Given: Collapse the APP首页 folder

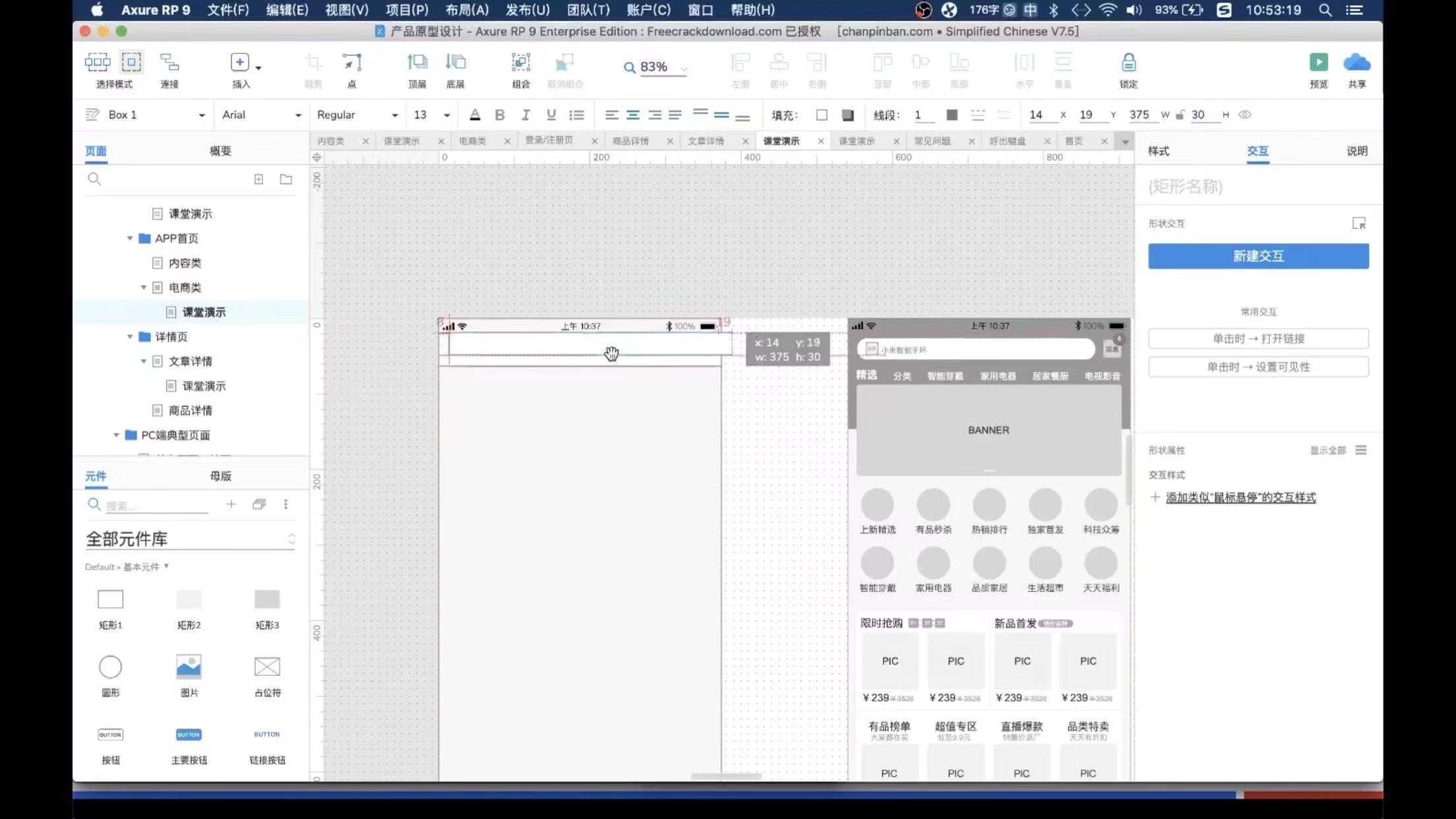Looking at the screenshot, I should pos(130,239).
